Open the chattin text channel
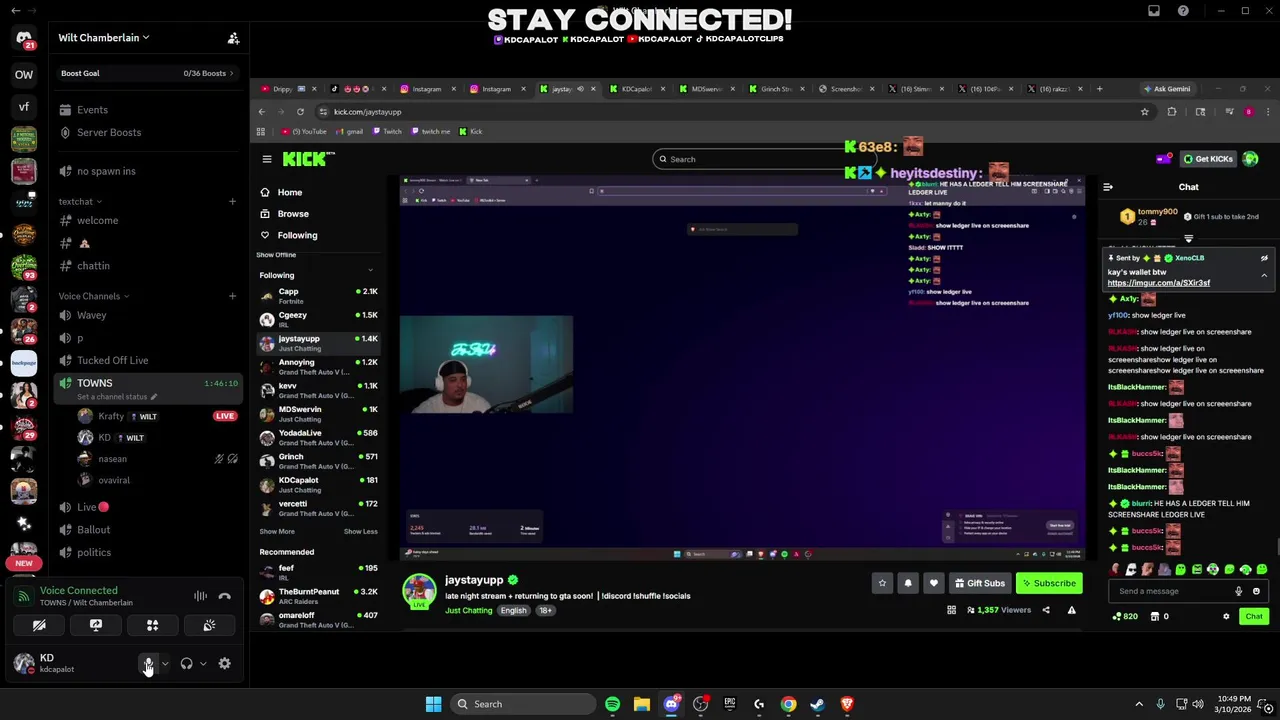 pyautogui.click(x=147, y=266)
